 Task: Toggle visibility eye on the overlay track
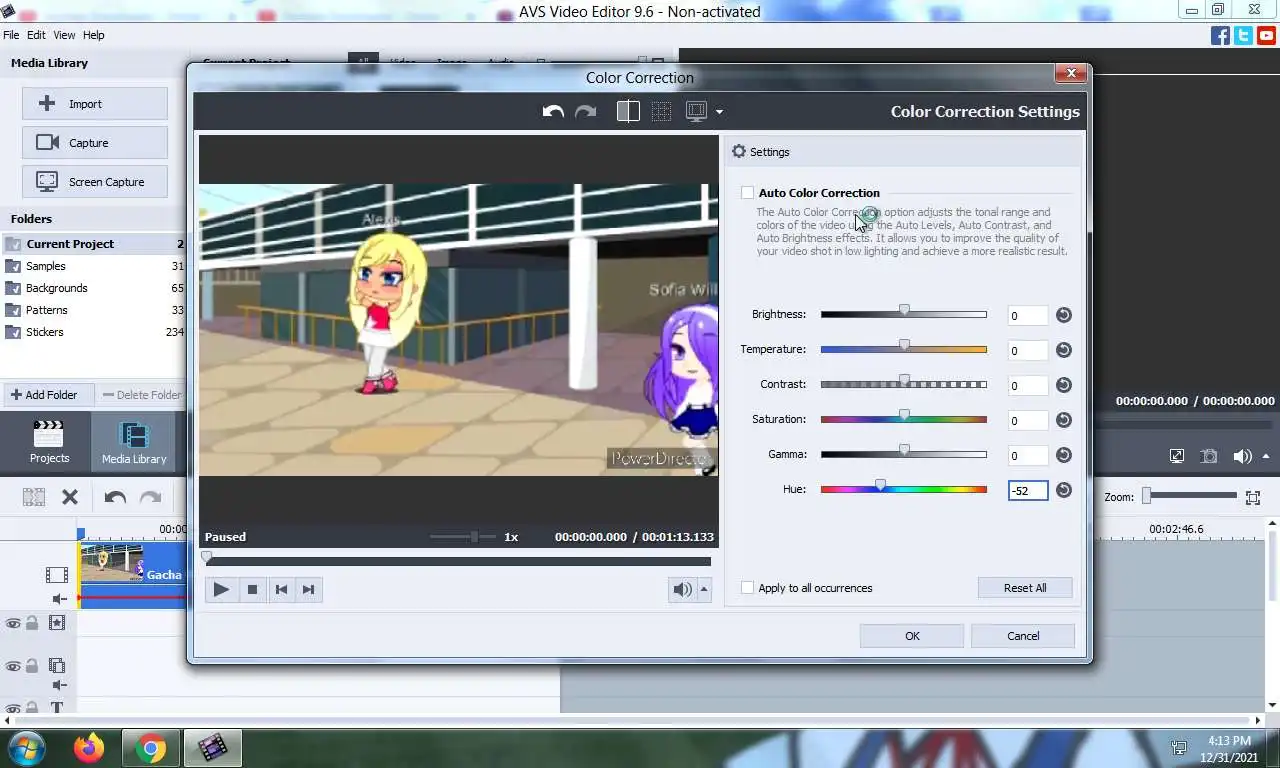pos(13,666)
